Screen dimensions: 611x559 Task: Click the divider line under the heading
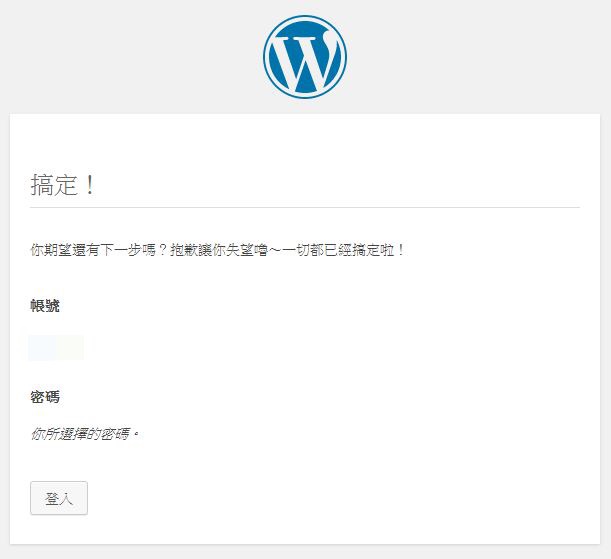(305, 207)
